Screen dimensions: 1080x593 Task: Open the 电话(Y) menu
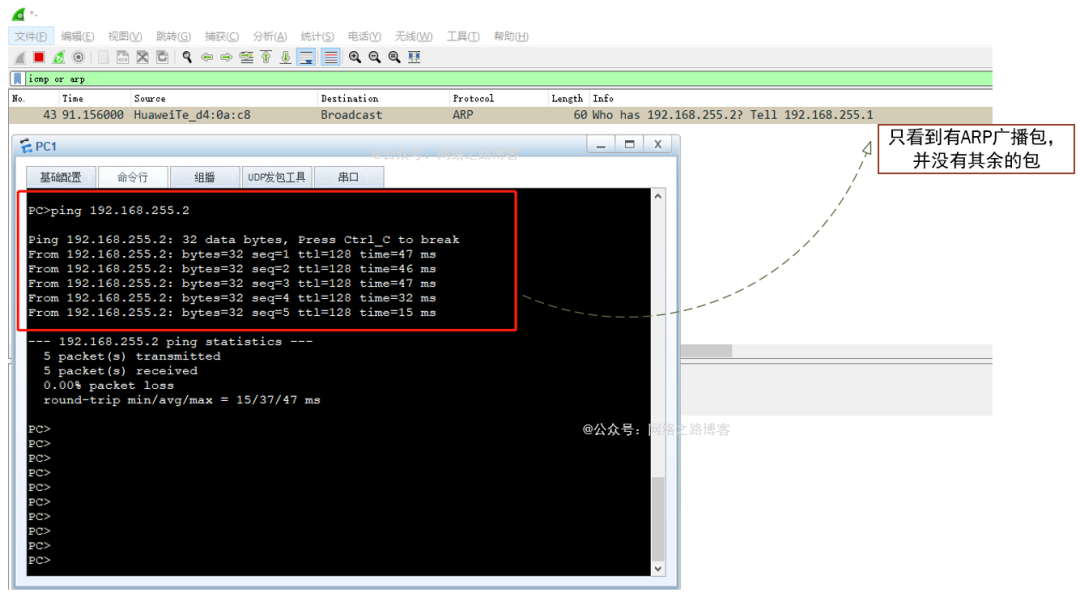click(x=364, y=37)
